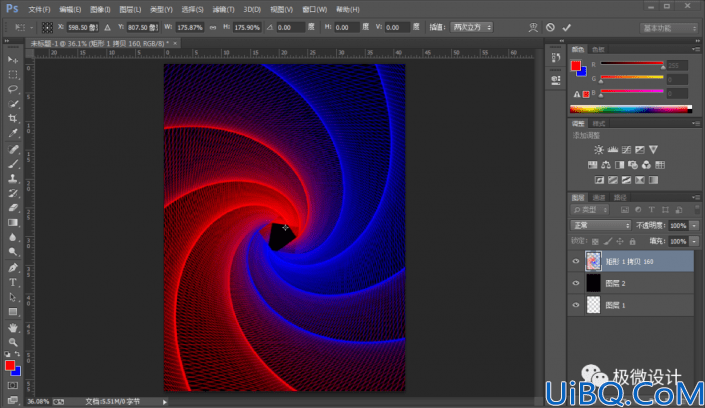
Task: Toggle Quick Mask mode in toolbox
Action: pos(13,386)
